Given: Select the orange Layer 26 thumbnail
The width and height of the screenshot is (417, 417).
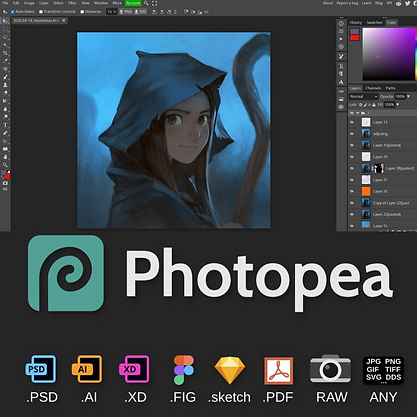Looking at the screenshot, I should pyautogui.click(x=366, y=191).
